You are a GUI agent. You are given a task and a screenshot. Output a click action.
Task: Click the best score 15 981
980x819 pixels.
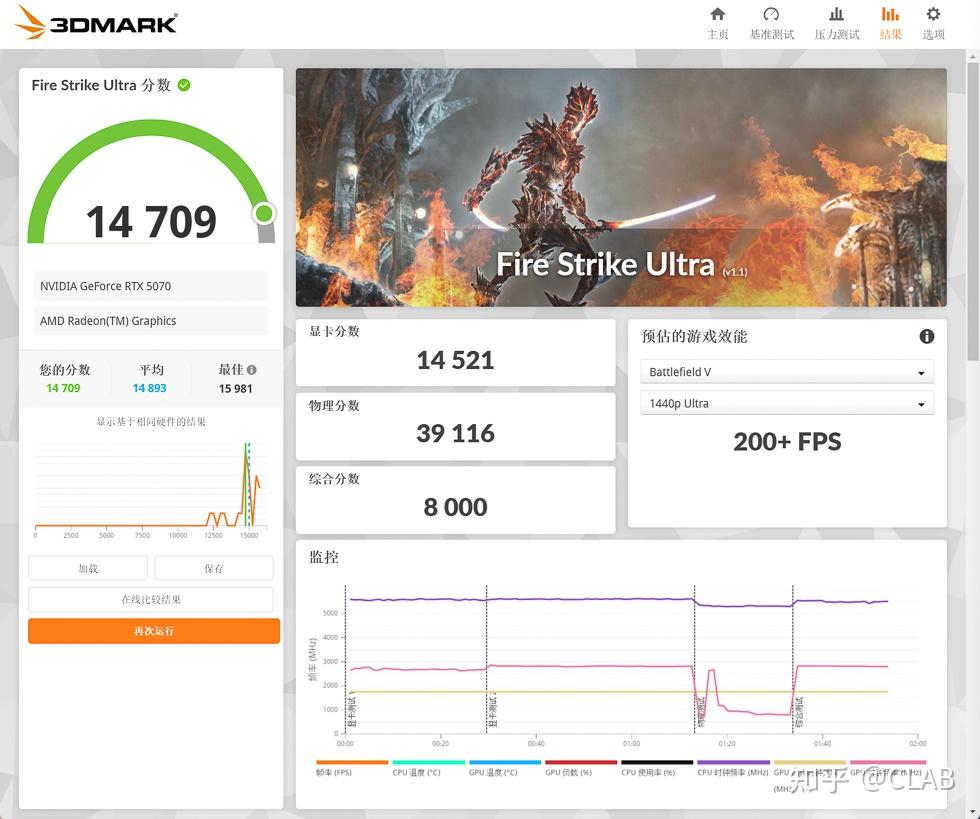[x=236, y=388]
